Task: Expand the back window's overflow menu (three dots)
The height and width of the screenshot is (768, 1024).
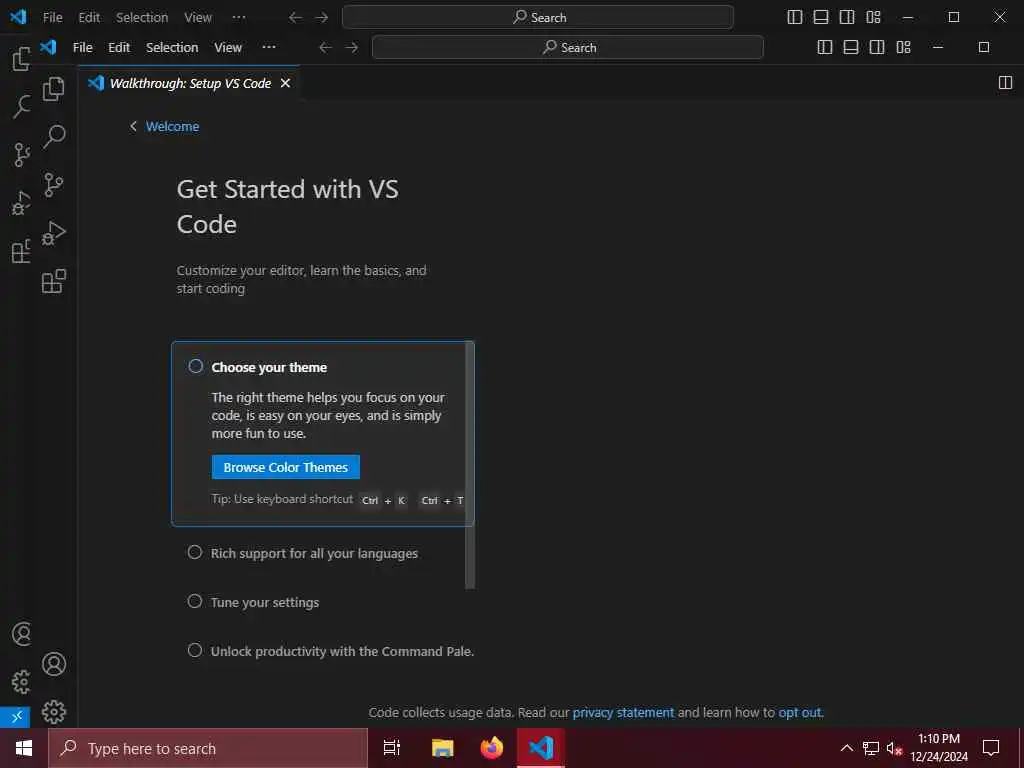Action: click(x=239, y=18)
